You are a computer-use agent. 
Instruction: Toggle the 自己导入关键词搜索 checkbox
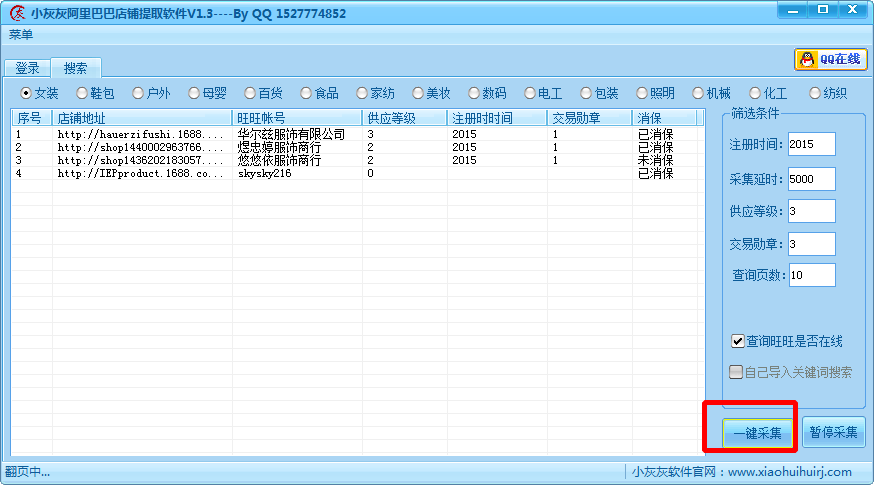tap(736, 372)
